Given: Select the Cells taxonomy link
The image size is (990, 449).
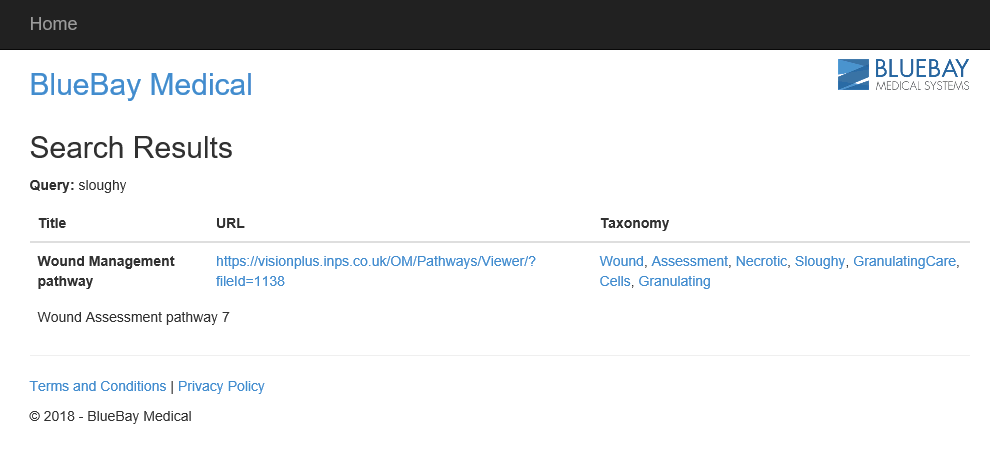Looking at the screenshot, I should tap(614, 281).
